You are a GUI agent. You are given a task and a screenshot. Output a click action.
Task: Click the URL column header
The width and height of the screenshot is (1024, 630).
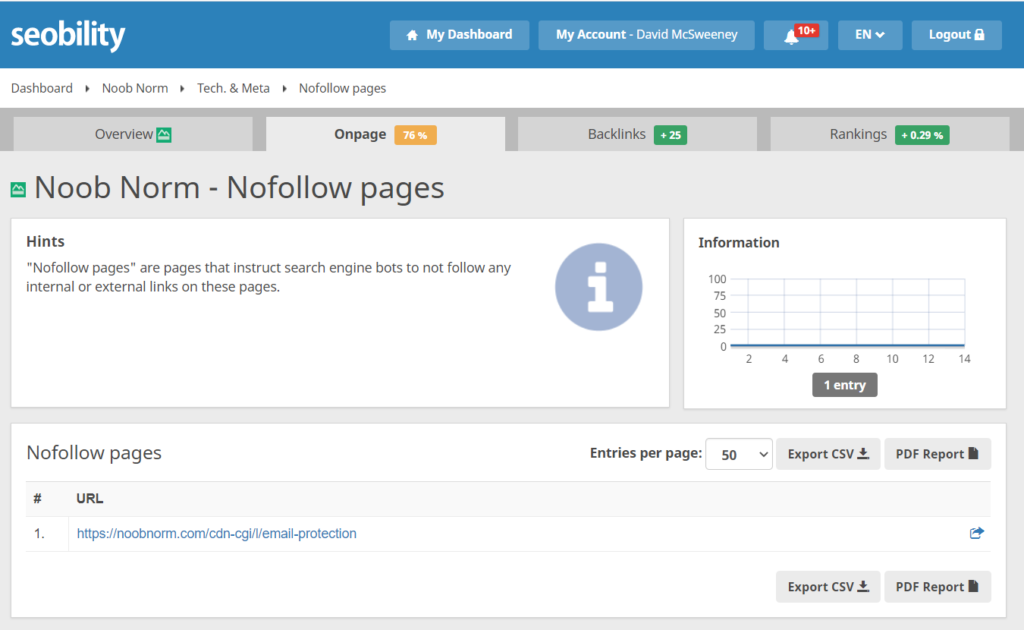point(89,499)
